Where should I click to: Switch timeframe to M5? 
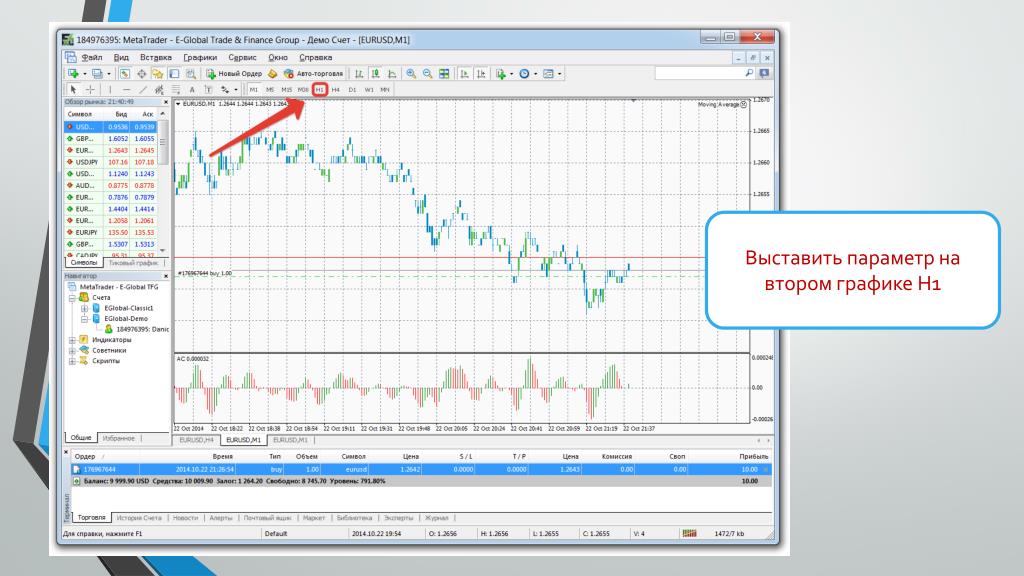(270, 89)
